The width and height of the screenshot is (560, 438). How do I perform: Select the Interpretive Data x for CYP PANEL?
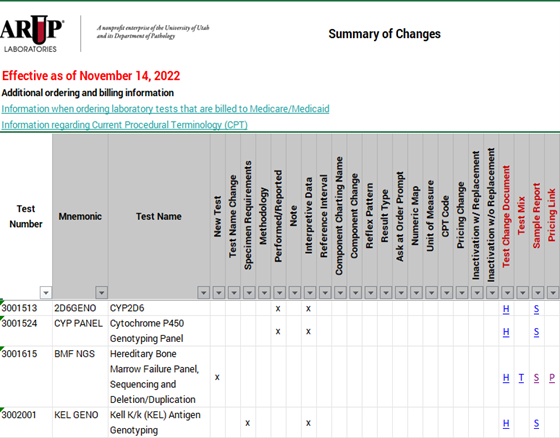click(308, 332)
